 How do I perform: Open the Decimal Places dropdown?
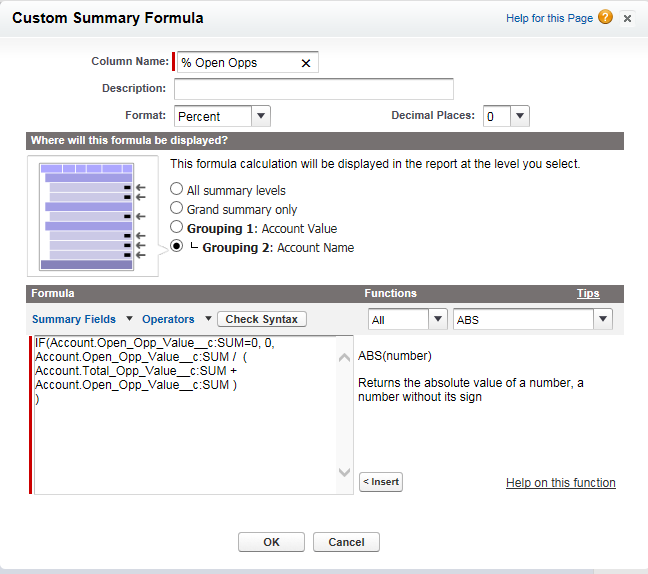click(506, 116)
